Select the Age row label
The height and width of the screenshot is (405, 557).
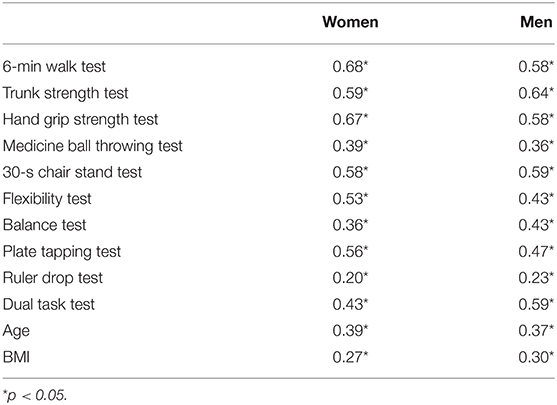click(x=16, y=331)
